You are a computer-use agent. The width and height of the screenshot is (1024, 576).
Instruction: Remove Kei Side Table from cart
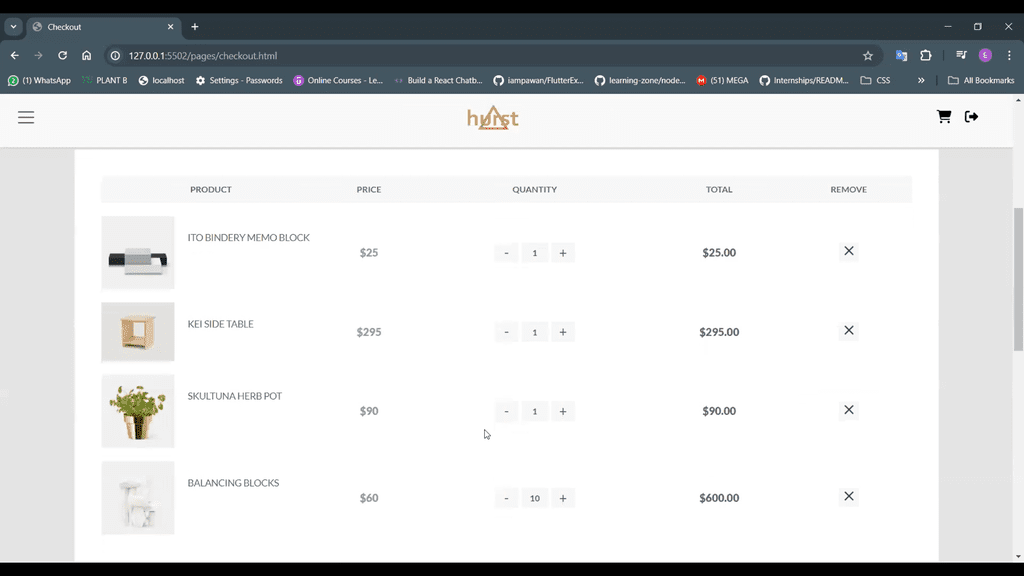tap(848, 330)
